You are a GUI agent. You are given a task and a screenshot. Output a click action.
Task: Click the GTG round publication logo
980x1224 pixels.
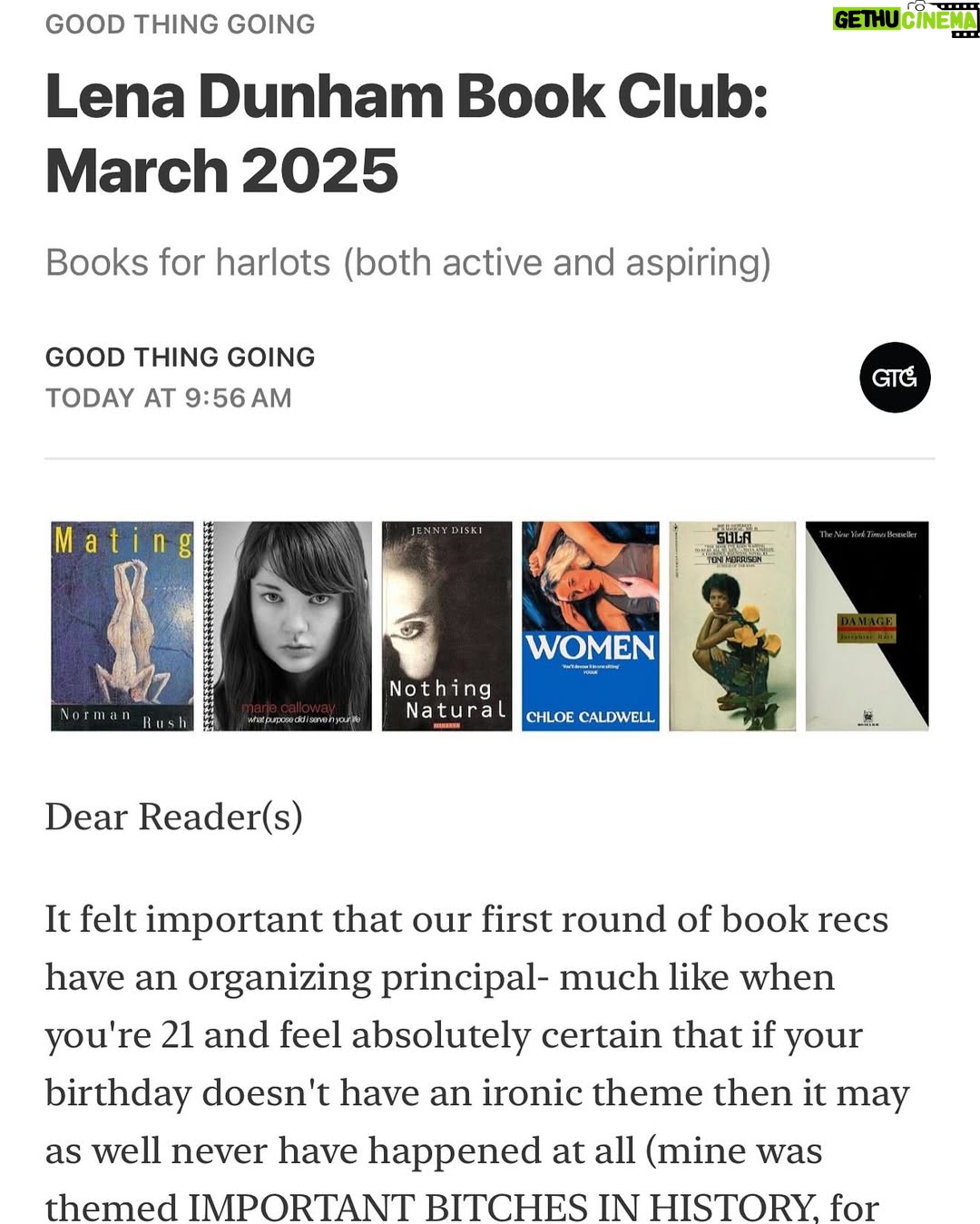point(895,377)
